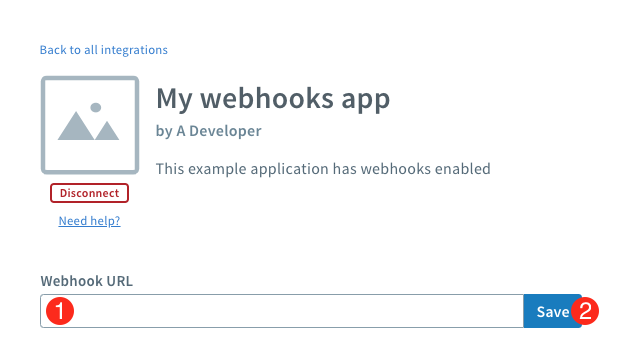643x361 pixels.
Task: Click the app logo placeholder image
Action: point(90,125)
